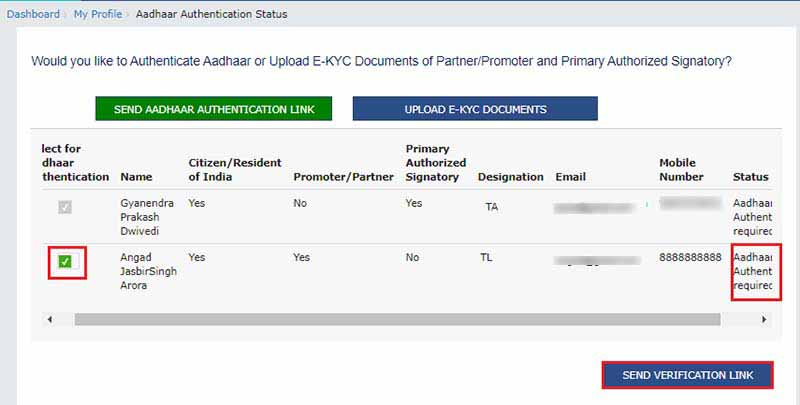The width and height of the screenshot is (800, 405).
Task: Click the Status column header
Action: click(750, 177)
